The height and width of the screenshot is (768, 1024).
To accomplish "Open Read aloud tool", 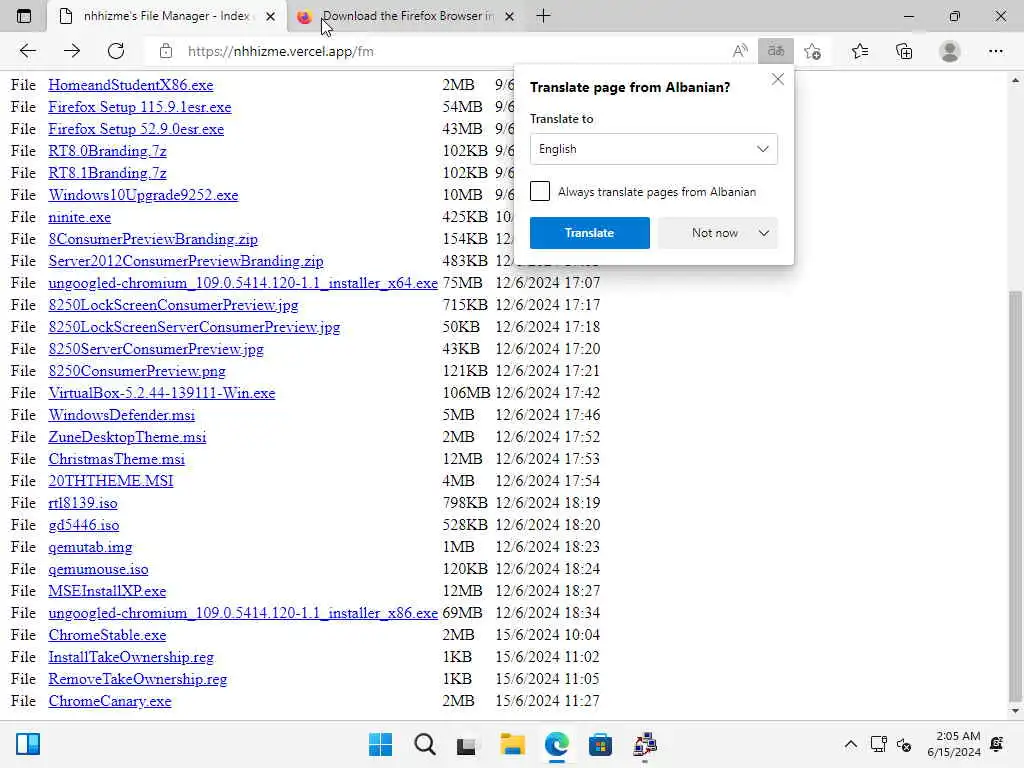I will tap(739, 51).
